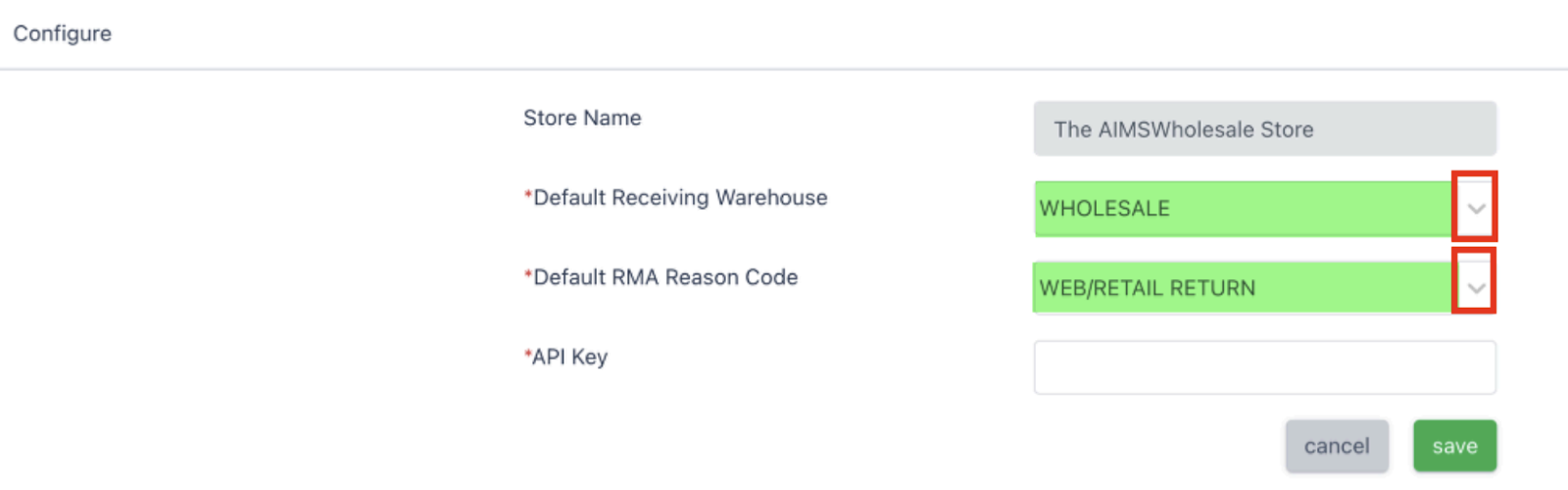Click the Default Receiving Warehouse label
This screenshot has height=490, width=1568.
pos(681,198)
